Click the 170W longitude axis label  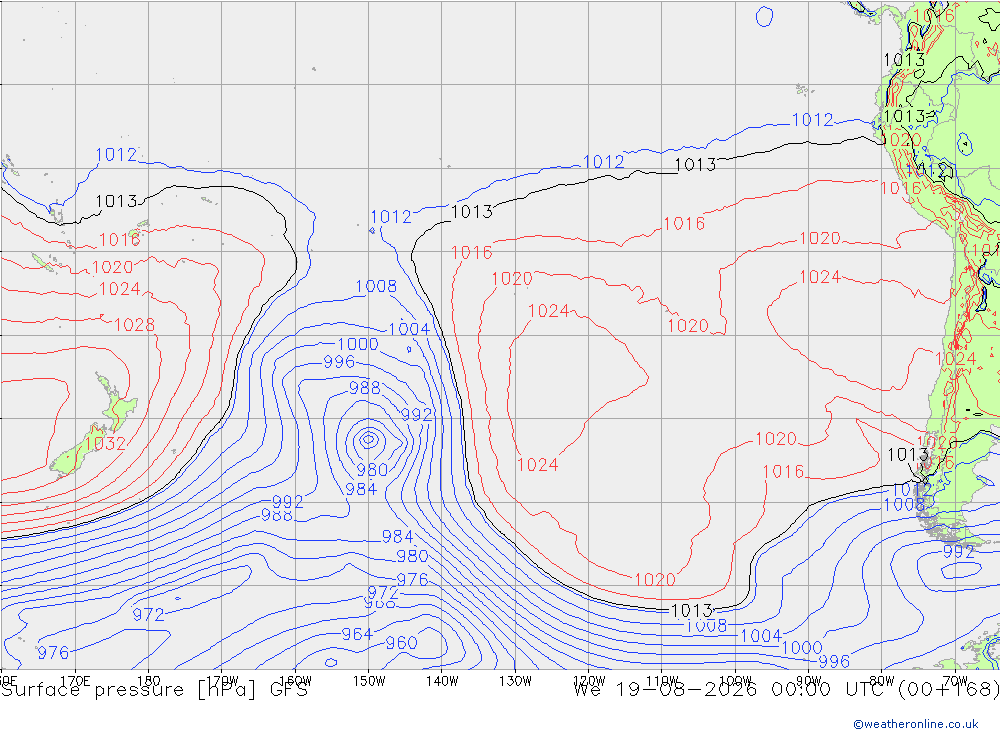click(x=222, y=681)
